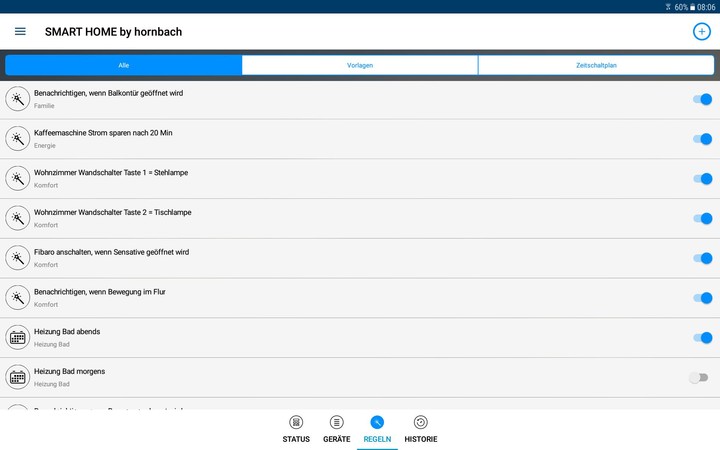
Task: Disable the Balkontür geöffnet notification rule
Action: pyautogui.click(x=703, y=99)
